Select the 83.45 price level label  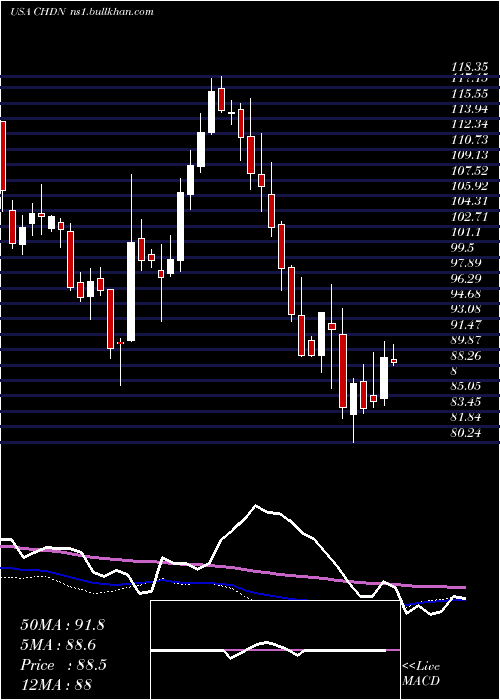click(x=466, y=402)
